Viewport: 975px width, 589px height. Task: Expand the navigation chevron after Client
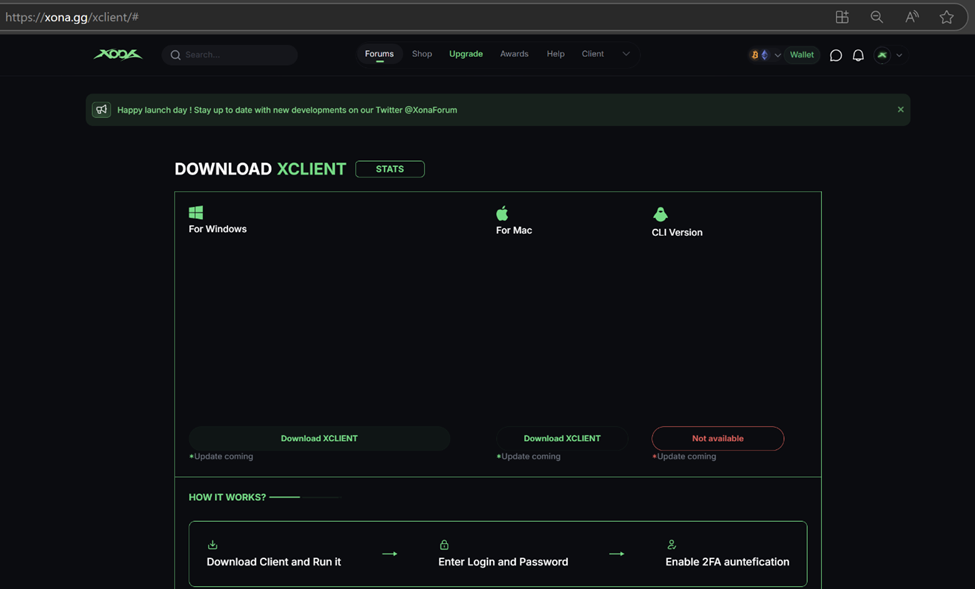pos(626,54)
